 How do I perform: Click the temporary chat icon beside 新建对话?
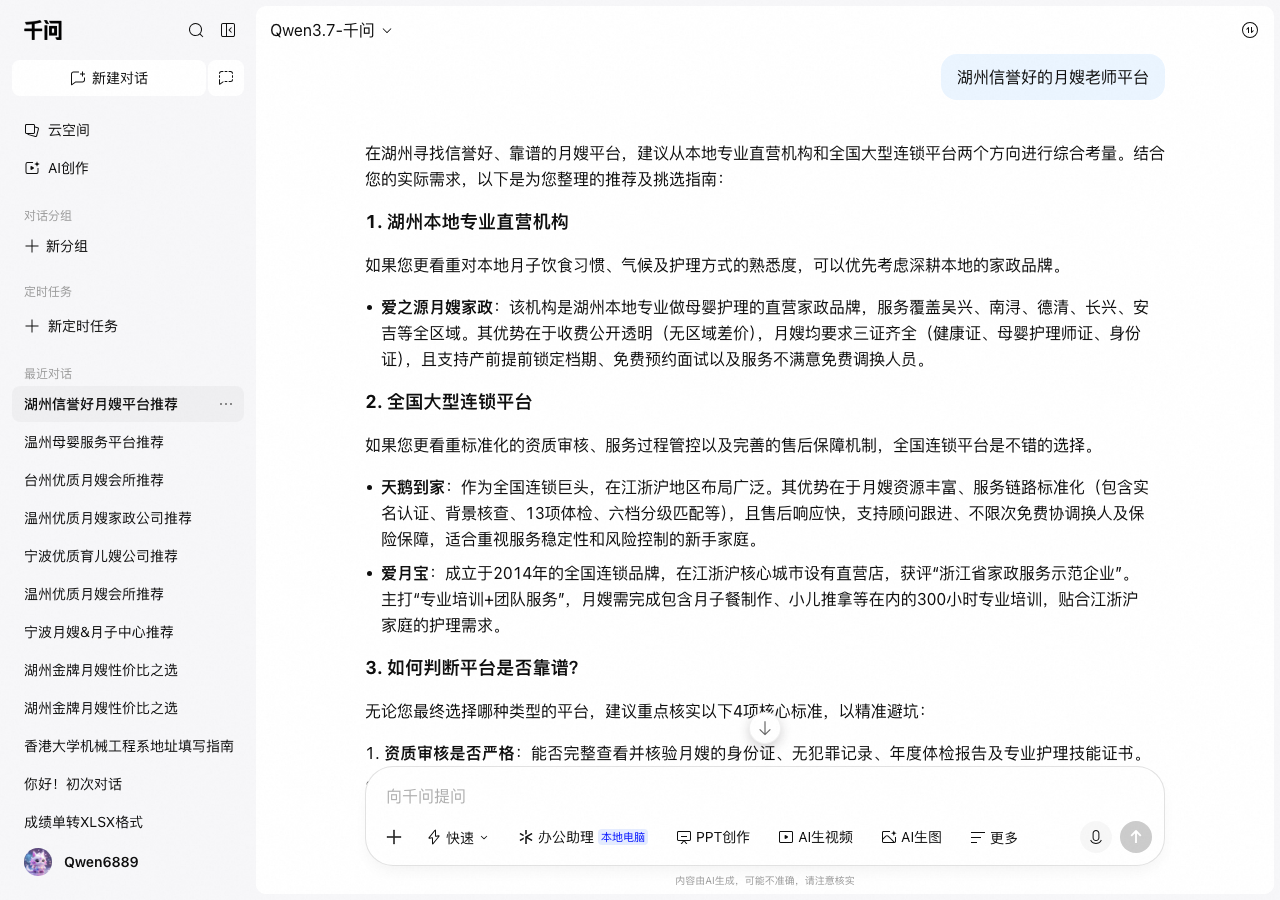pyautogui.click(x=226, y=78)
